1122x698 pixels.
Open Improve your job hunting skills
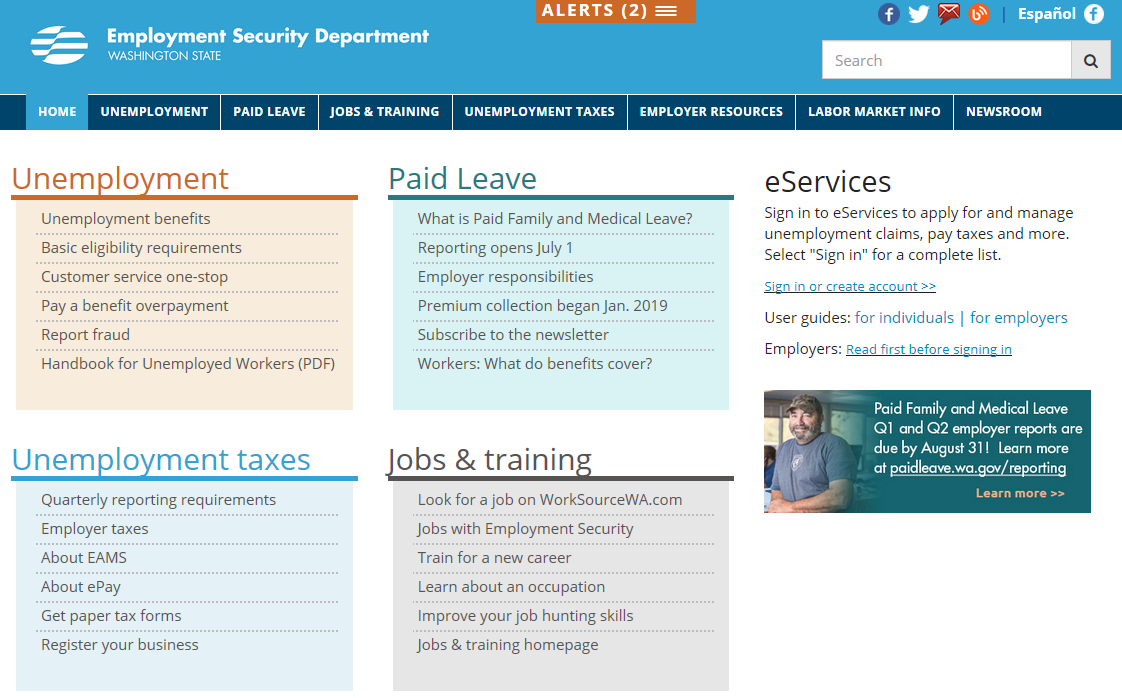click(525, 616)
